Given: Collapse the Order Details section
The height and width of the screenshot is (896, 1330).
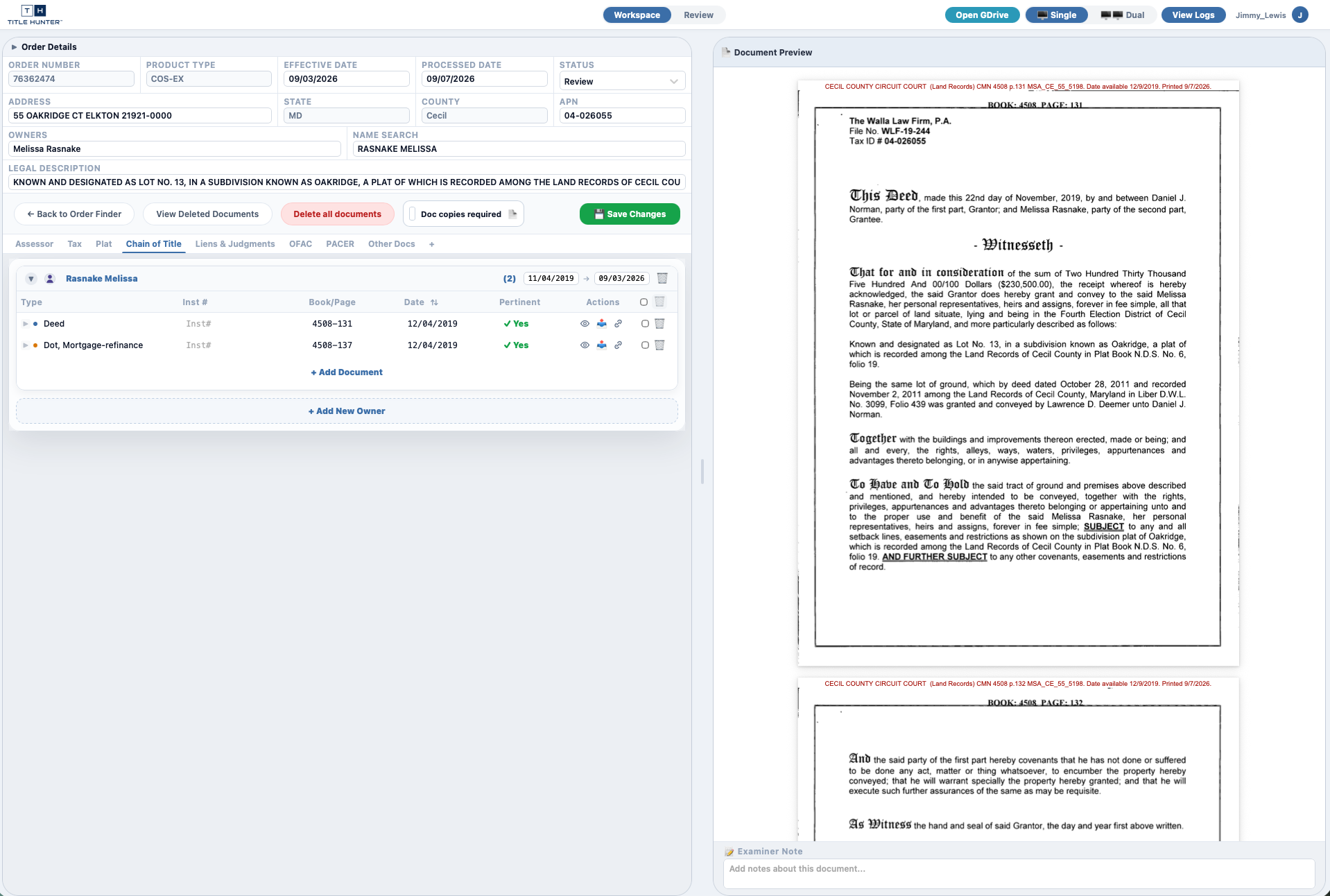Looking at the screenshot, I should click(14, 47).
